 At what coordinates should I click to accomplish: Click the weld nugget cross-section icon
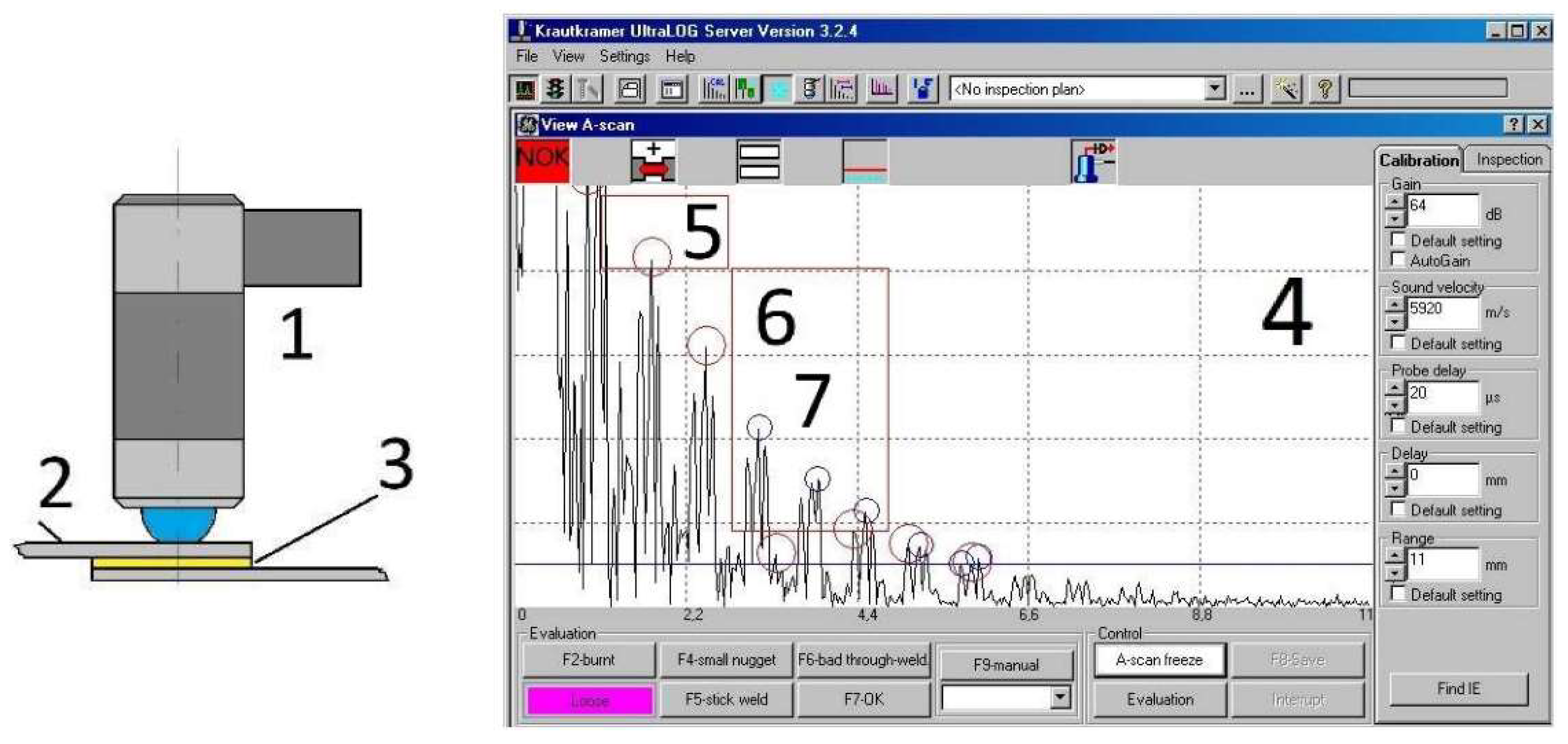click(x=653, y=161)
